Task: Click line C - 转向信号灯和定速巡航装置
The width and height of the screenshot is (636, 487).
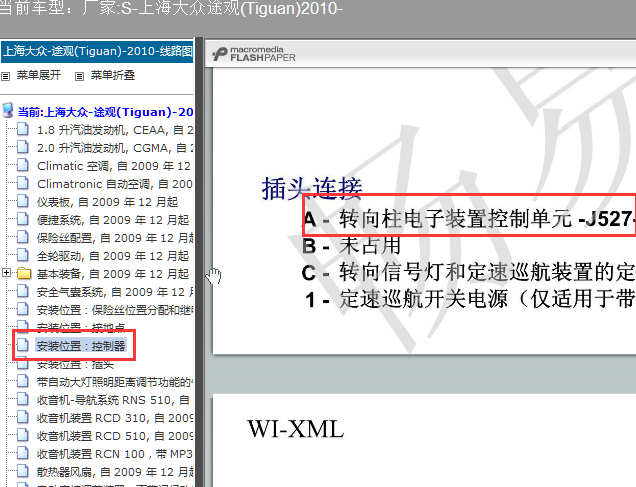Action: tap(468, 272)
